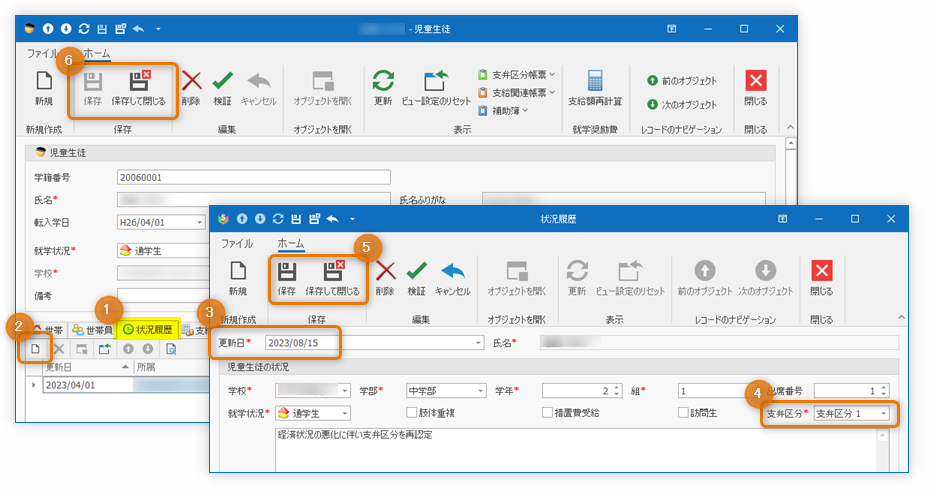Screen dimensions: 933x491
Task: Expand the 支弁区分帳票 ribbon dropdown
Action: [x=552, y=74]
